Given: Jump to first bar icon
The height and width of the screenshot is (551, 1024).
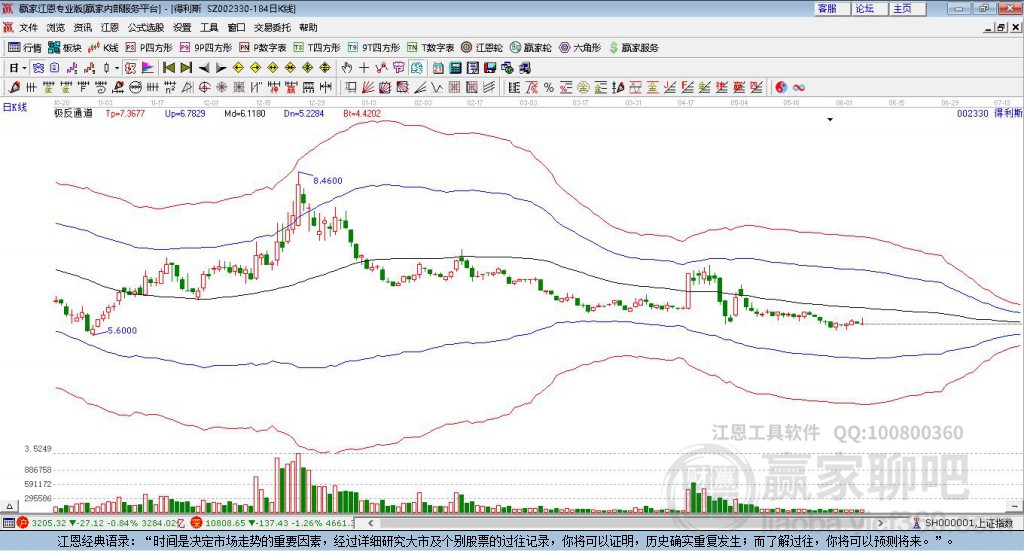Looking at the screenshot, I should tap(168, 68).
